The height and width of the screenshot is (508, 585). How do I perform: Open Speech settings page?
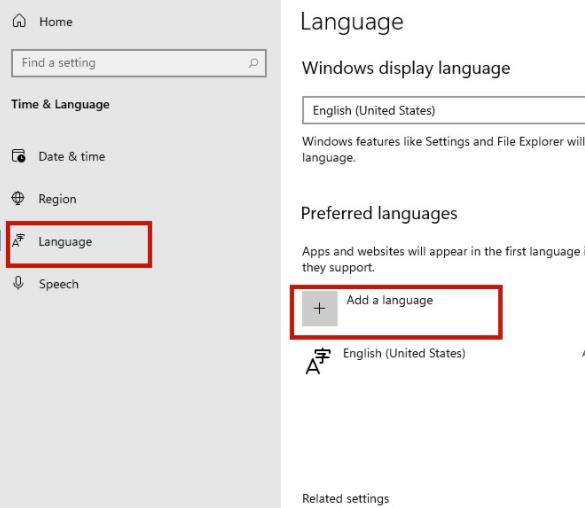pos(59,284)
